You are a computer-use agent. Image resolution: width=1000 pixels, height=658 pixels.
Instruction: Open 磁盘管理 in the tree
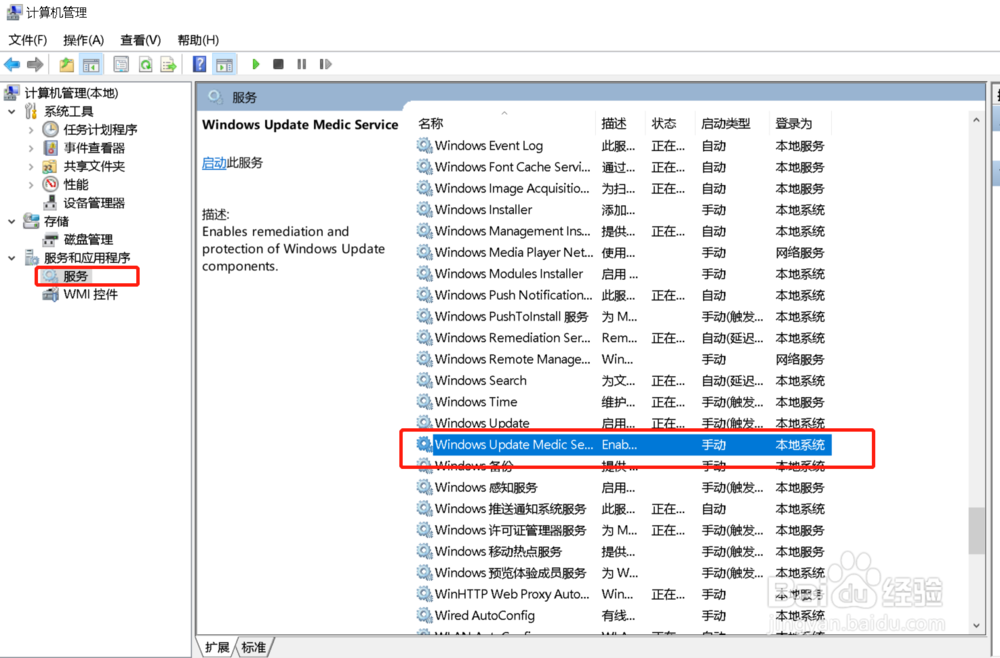pyautogui.click(x=88, y=240)
